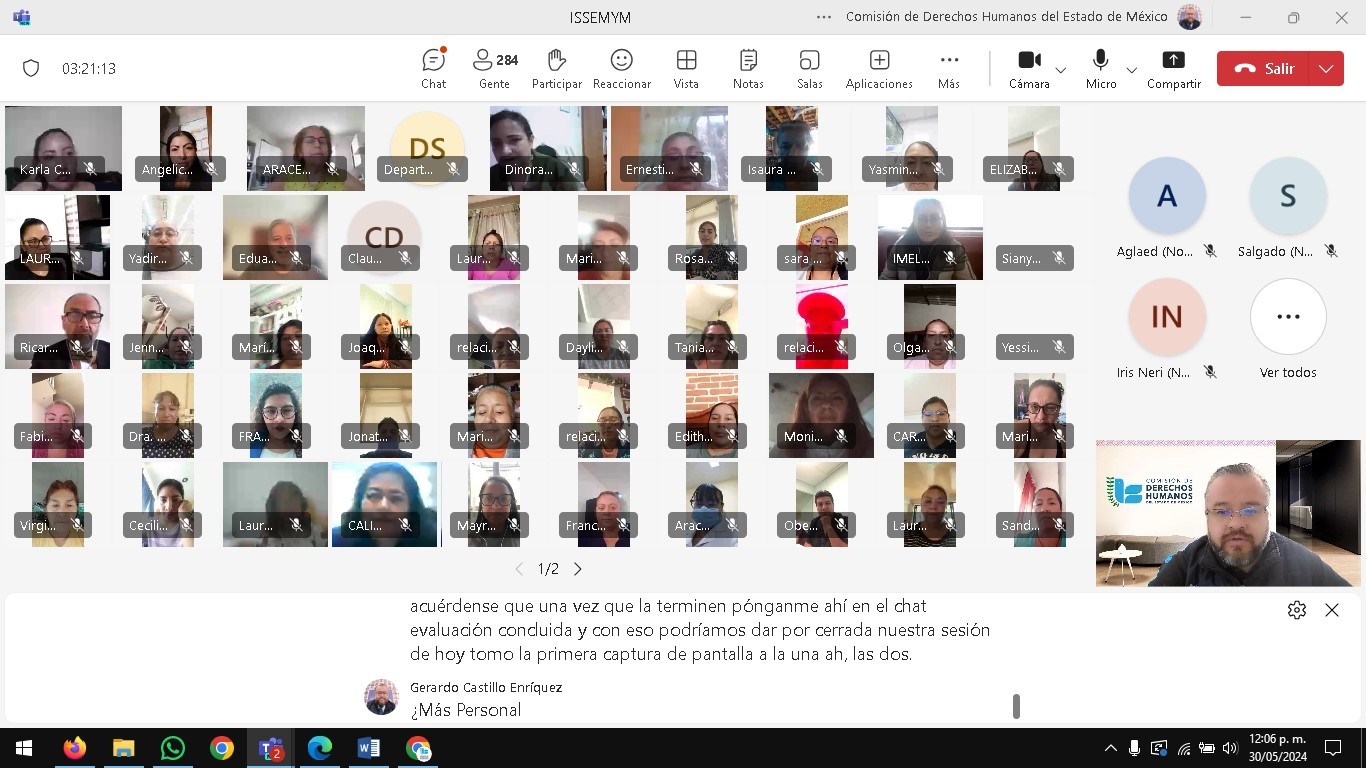Open the Chat panel
The width and height of the screenshot is (1366, 768).
(433, 69)
